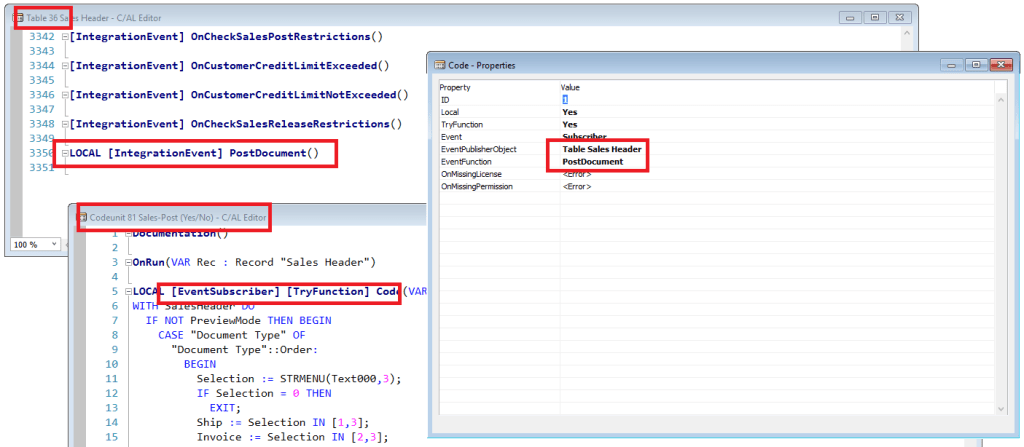Maximize the Table 36 Sales Header editor
The height and width of the screenshot is (447, 1024).
click(x=875, y=18)
